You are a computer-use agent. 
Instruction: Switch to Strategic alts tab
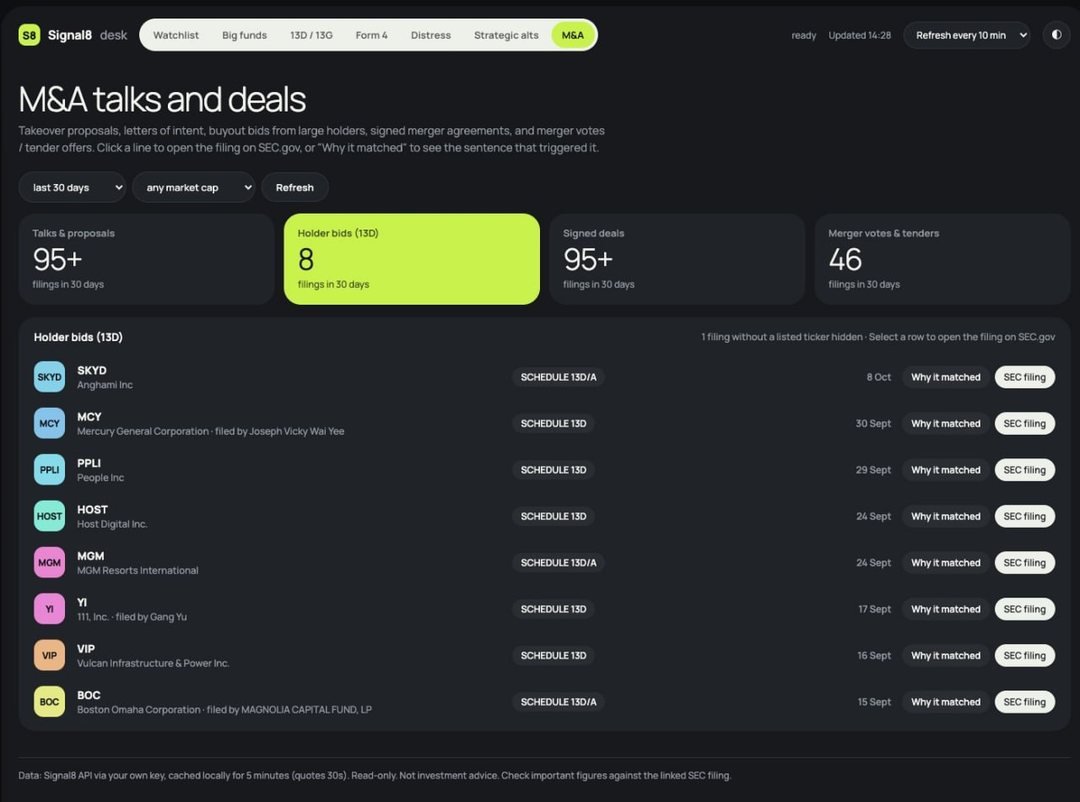click(x=506, y=35)
